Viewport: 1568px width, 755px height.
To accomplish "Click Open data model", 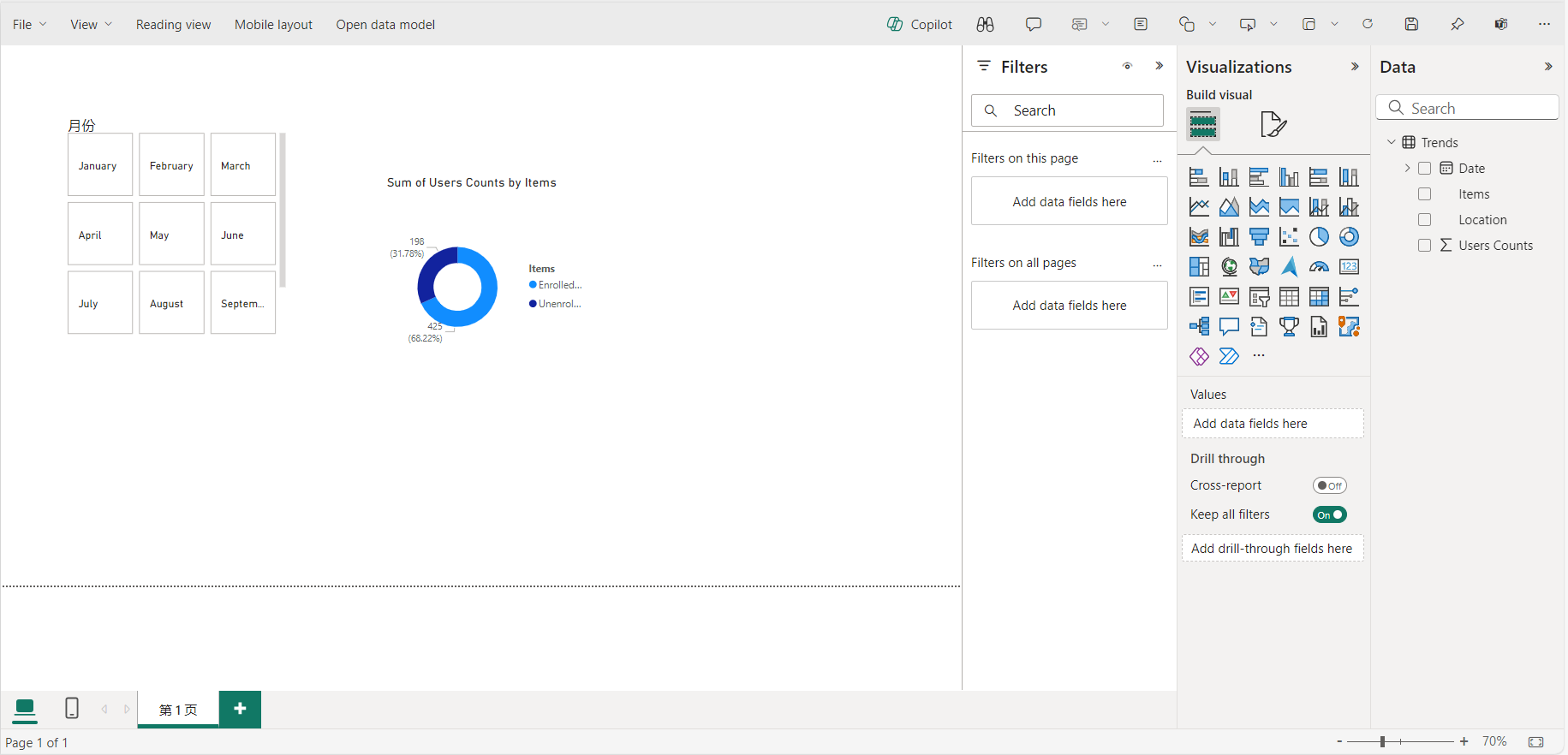I will pos(385,25).
